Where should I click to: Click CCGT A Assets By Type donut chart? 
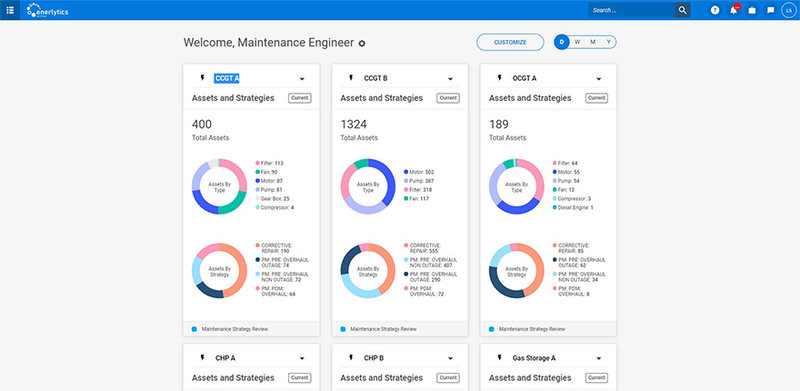(x=219, y=186)
